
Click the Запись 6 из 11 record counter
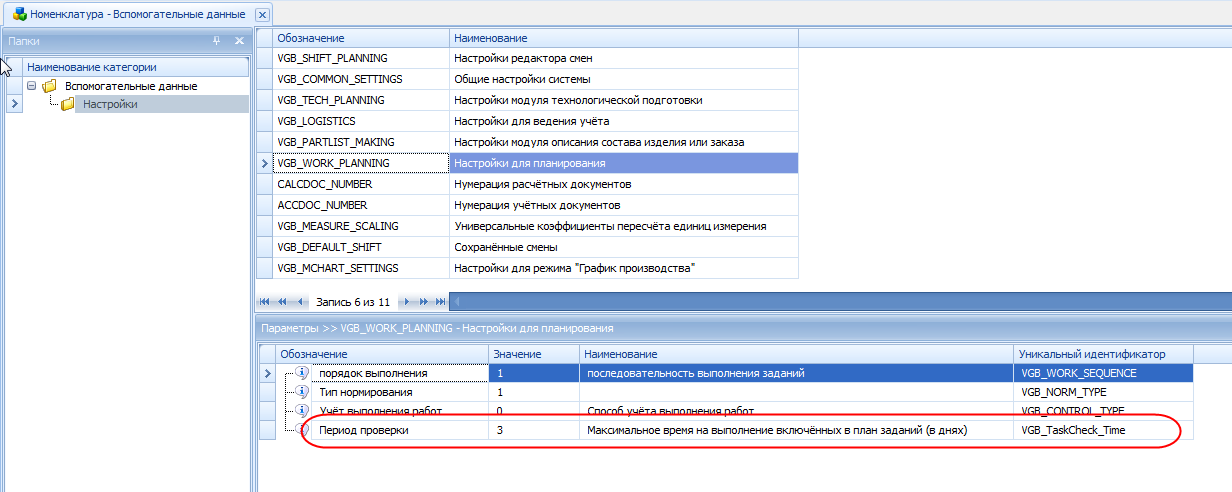(x=352, y=301)
